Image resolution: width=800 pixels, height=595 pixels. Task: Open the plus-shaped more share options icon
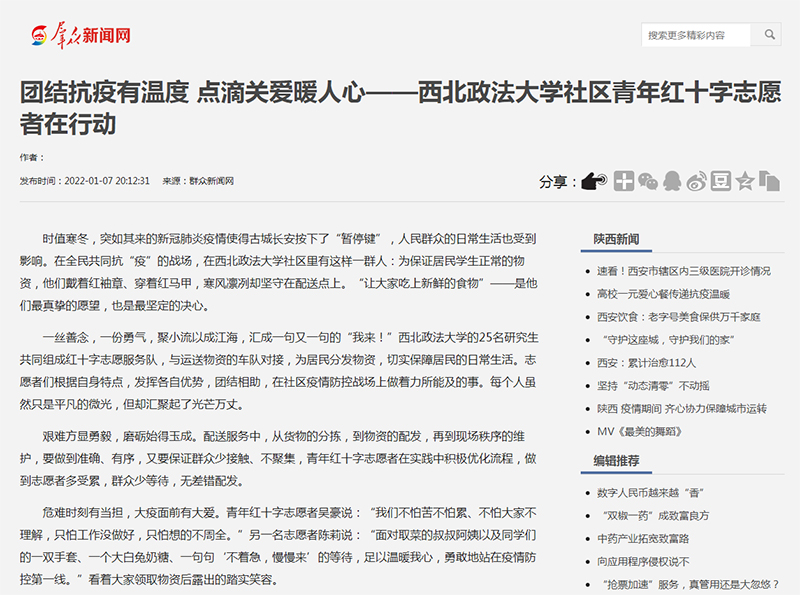point(624,181)
